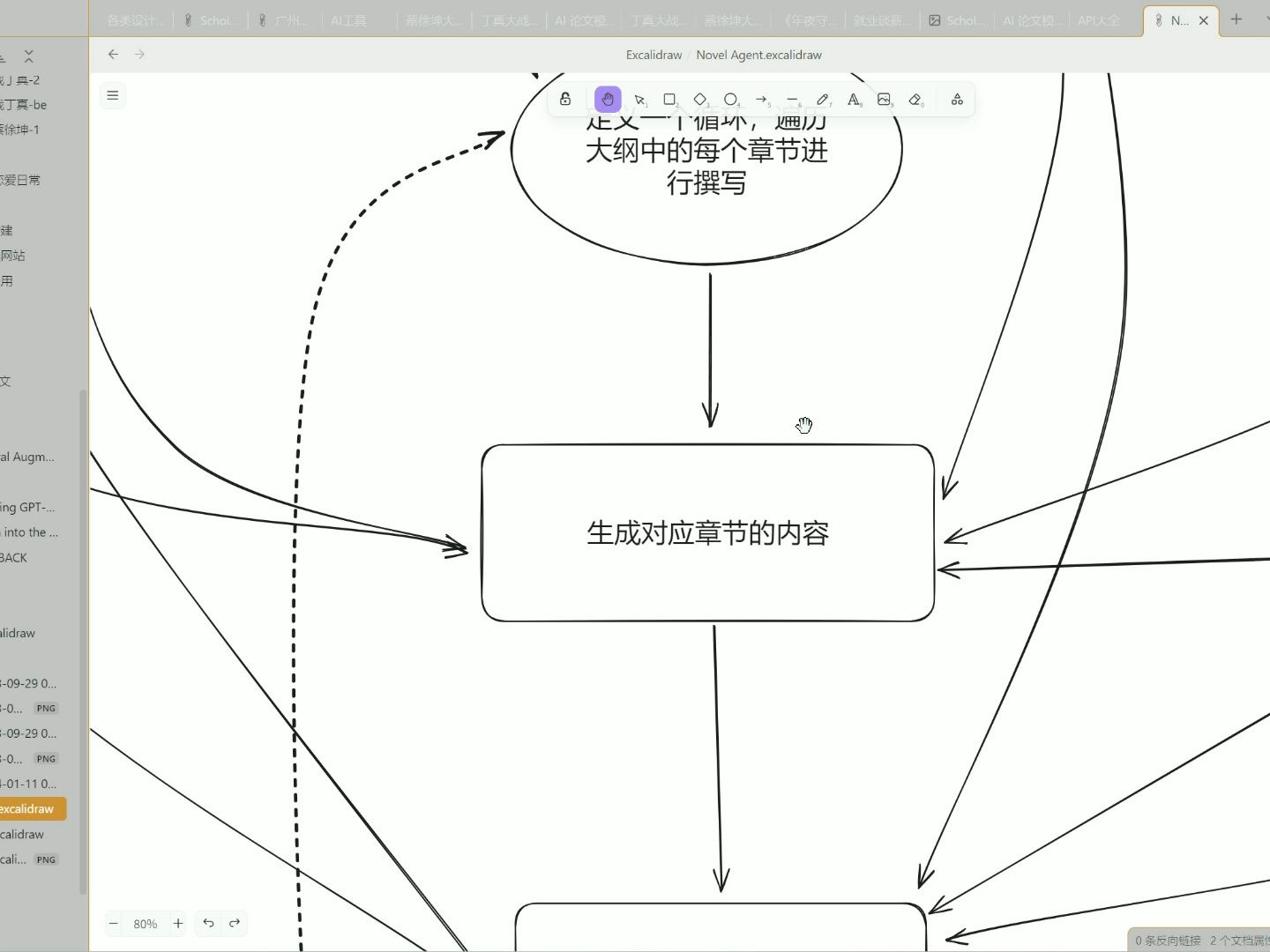Select the Diamond shape tool
The height and width of the screenshot is (952, 1270).
point(700,100)
